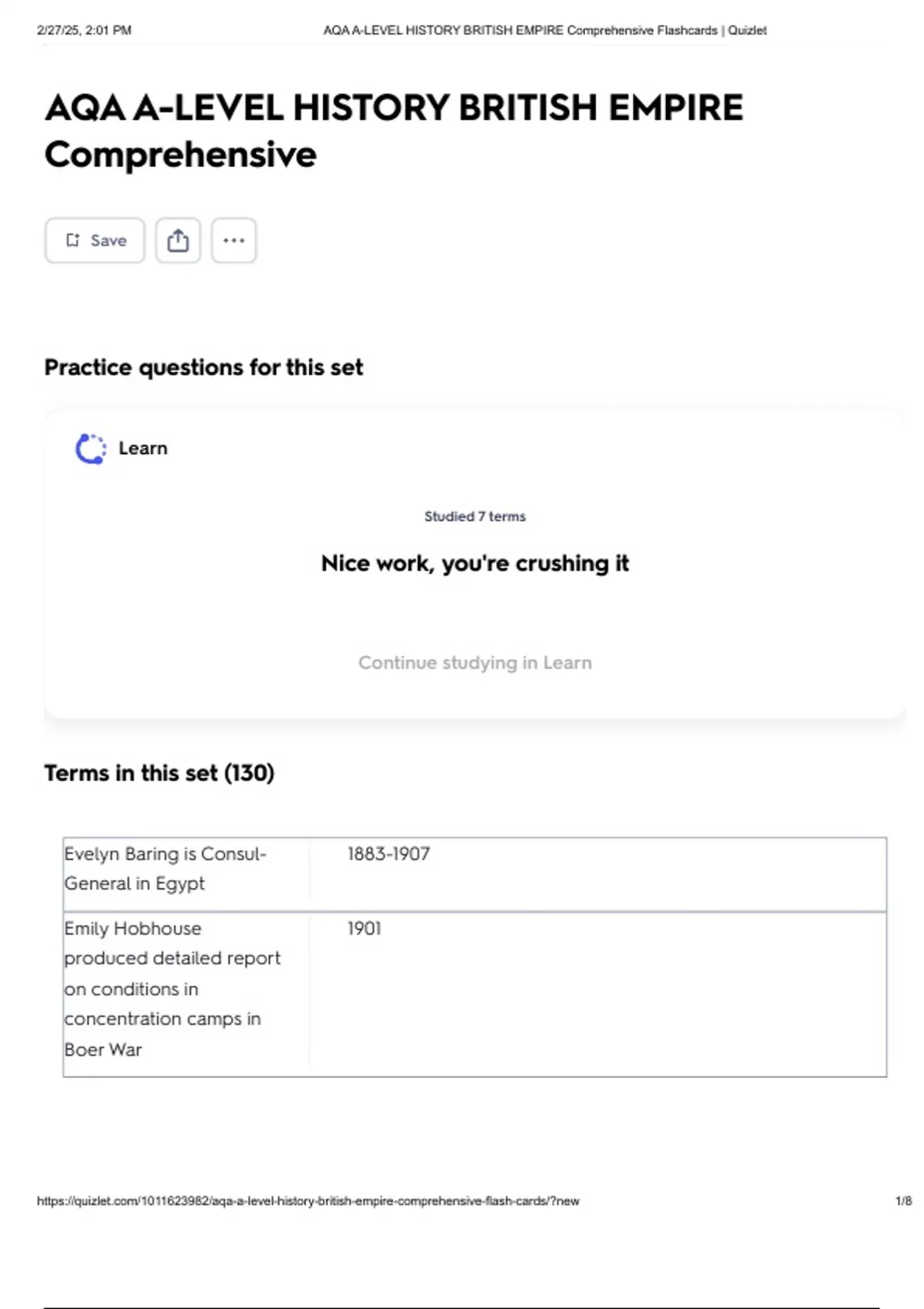The height and width of the screenshot is (1309, 924).
Task: Select the 1901 definition cell
Action: [x=364, y=929]
